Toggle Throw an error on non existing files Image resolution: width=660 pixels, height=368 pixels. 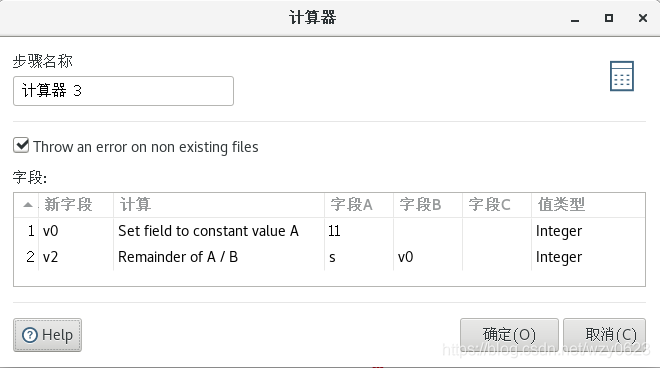pos(21,146)
